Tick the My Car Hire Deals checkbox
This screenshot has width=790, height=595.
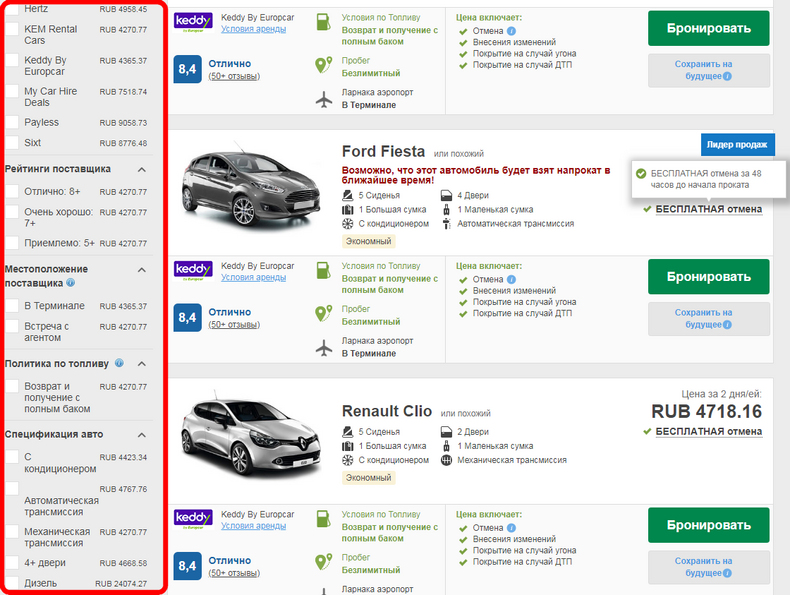click(12, 91)
